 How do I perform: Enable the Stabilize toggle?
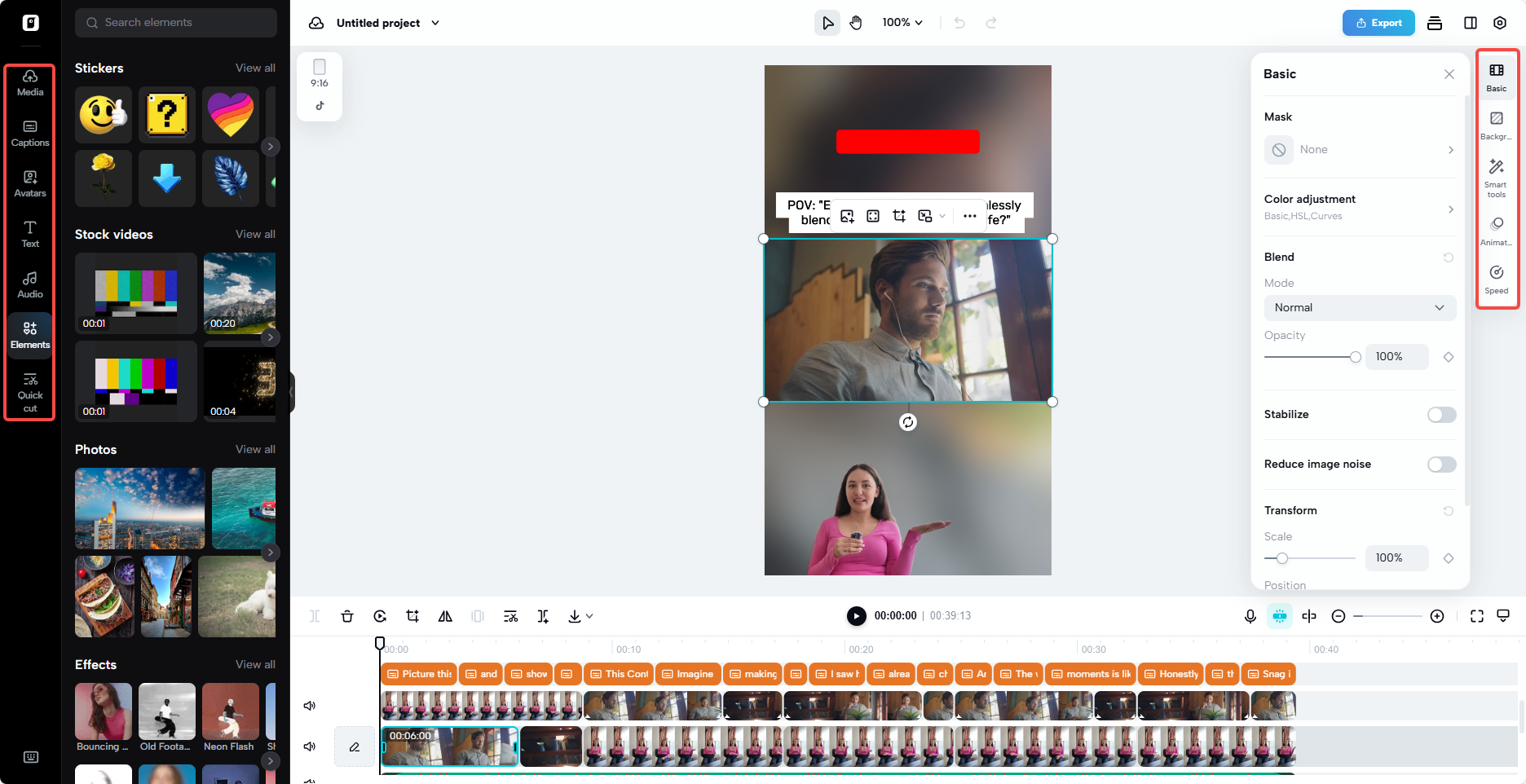(x=1440, y=415)
